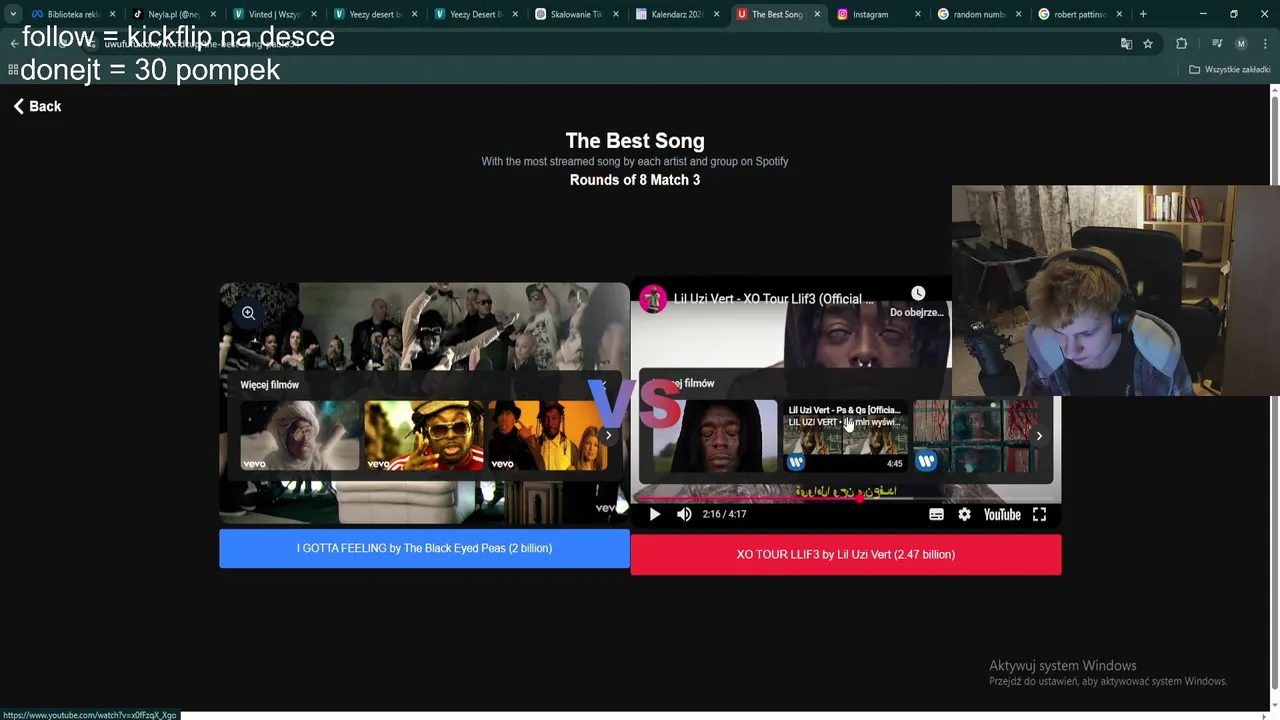Image resolution: width=1280 pixels, height=720 pixels.
Task: Close the Instagram tab
Action: pyautogui.click(x=918, y=14)
